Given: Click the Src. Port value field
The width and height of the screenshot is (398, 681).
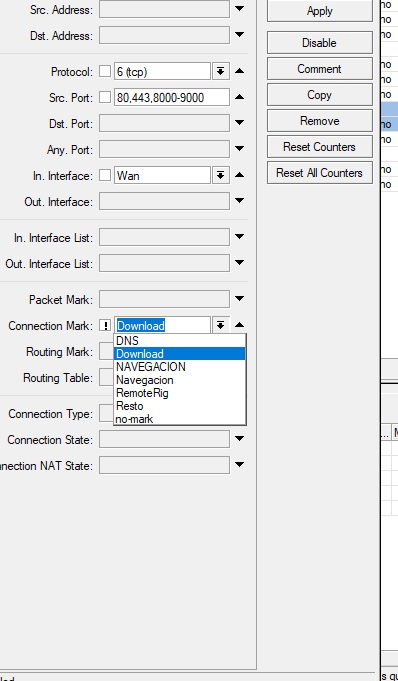Looking at the screenshot, I should pos(172,97).
